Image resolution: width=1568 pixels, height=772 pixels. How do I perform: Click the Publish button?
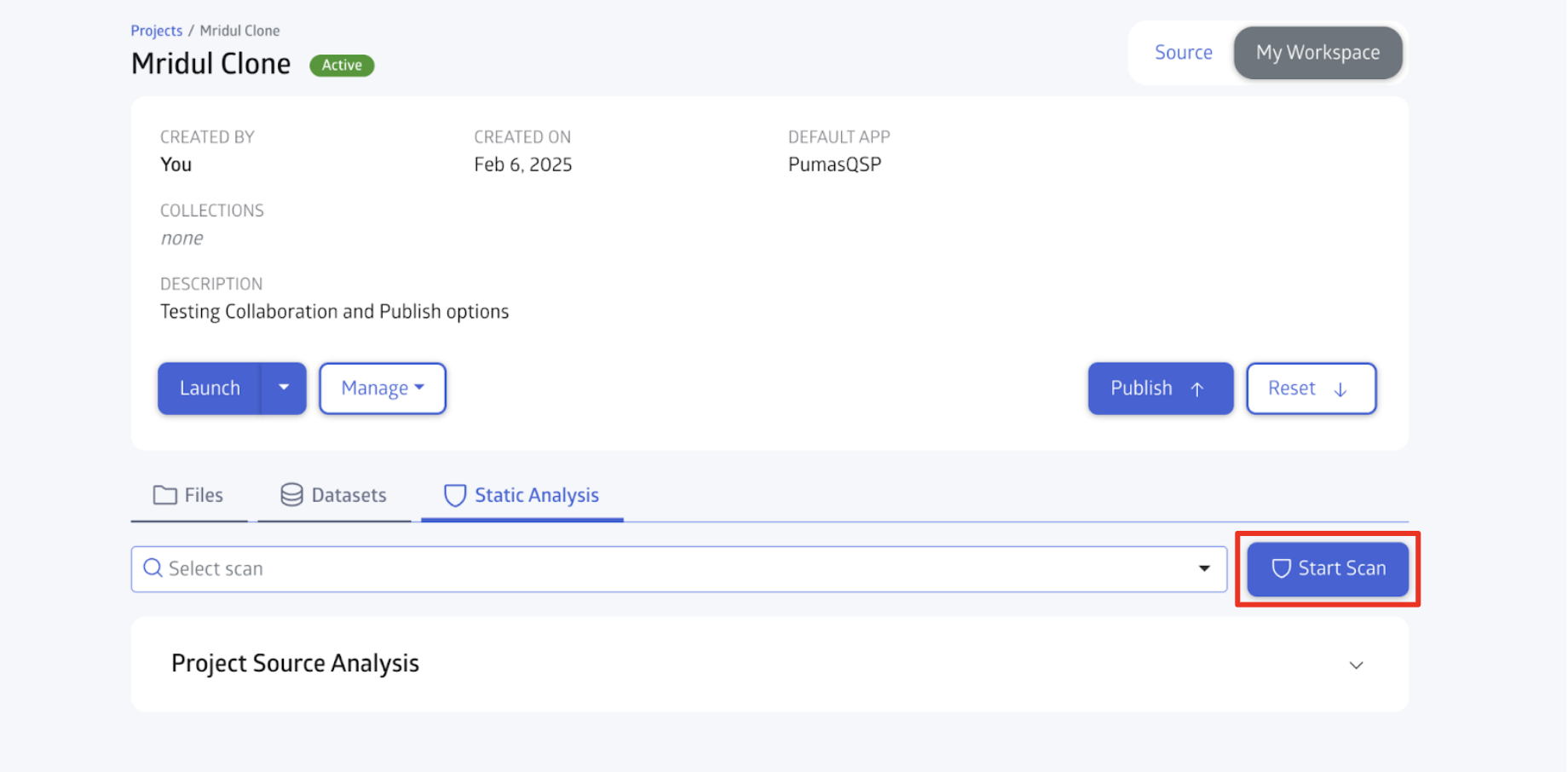click(1160, 389)
